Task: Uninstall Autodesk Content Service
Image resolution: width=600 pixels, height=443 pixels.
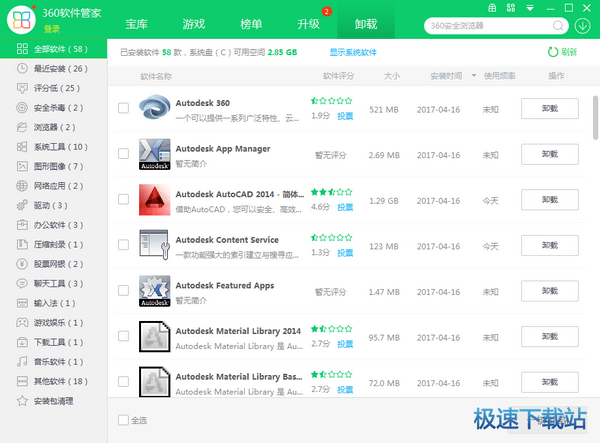Action: [x=549, y=245]
